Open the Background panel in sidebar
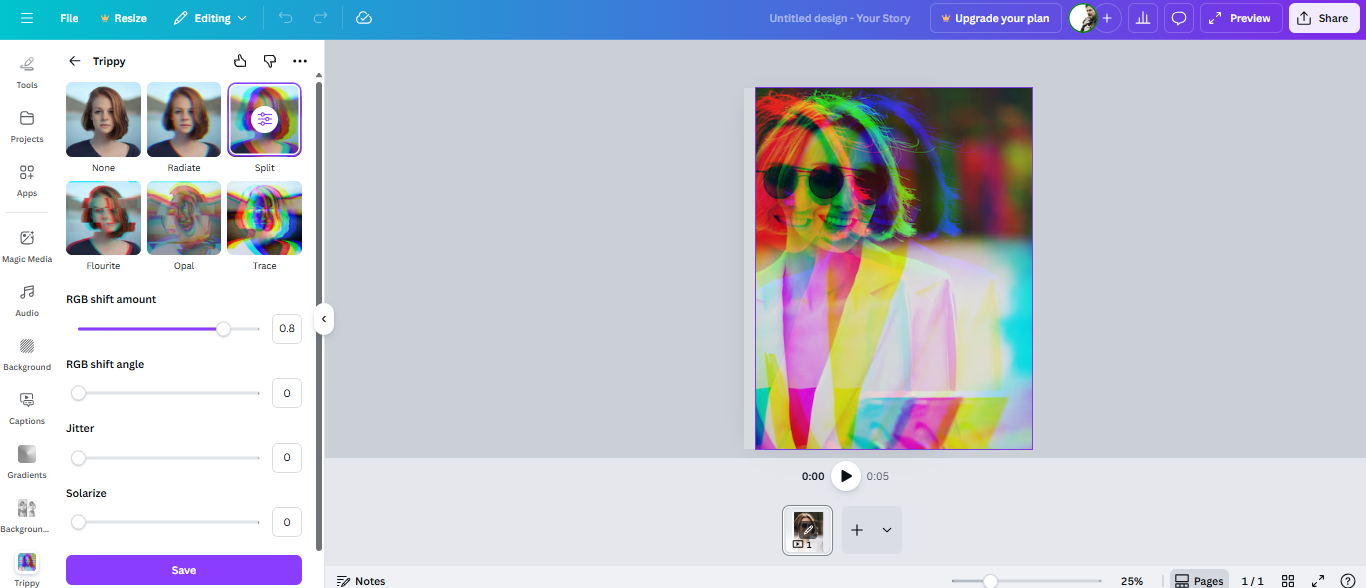The width and height of the screenshot is (1366, 588). click(x=26, y=351)
